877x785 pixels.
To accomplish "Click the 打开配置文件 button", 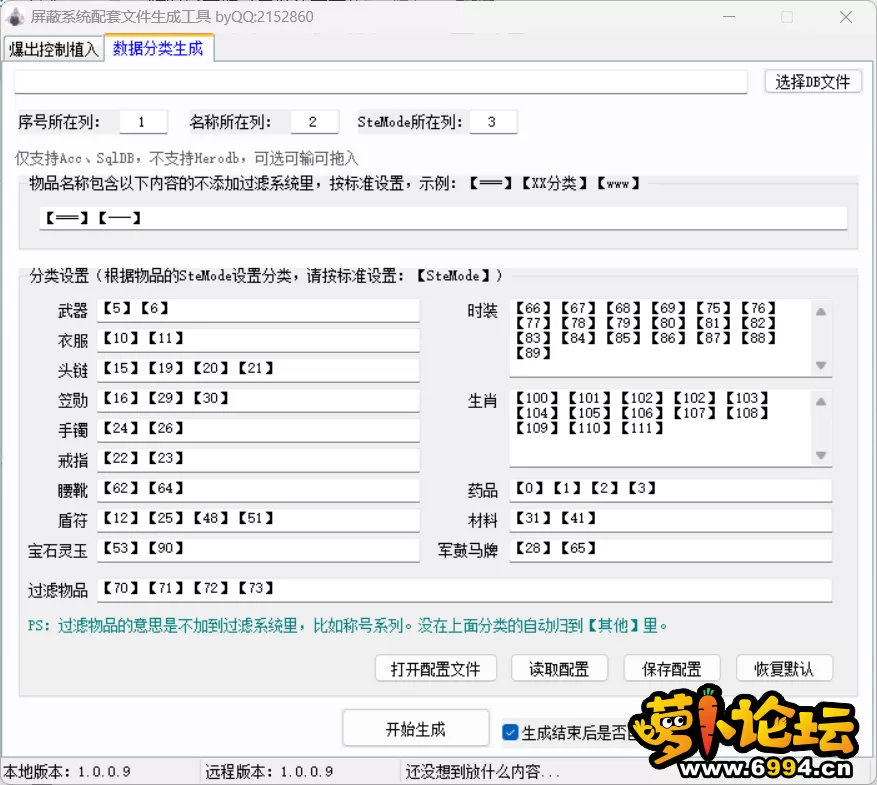I will point(436,668).
